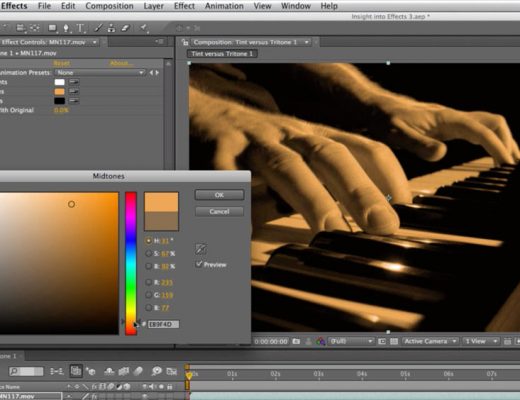
Task: Click About link for the effect
Action: [121, 63]
